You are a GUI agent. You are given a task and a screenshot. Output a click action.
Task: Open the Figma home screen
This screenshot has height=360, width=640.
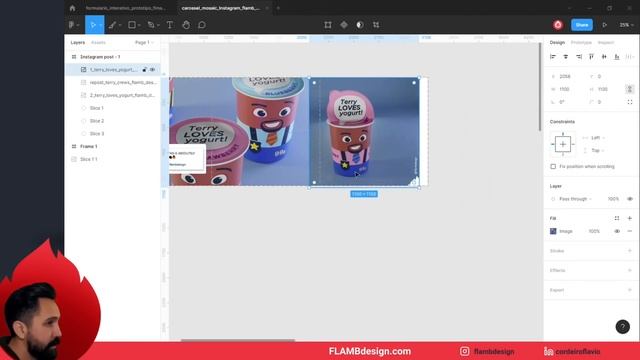point(72,8)
